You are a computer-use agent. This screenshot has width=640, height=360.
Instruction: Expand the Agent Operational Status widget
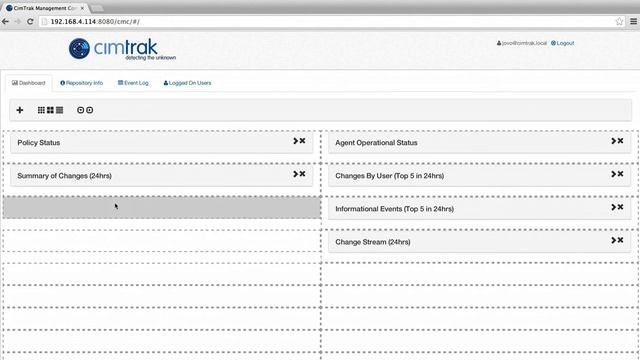[x=613, y=141]
